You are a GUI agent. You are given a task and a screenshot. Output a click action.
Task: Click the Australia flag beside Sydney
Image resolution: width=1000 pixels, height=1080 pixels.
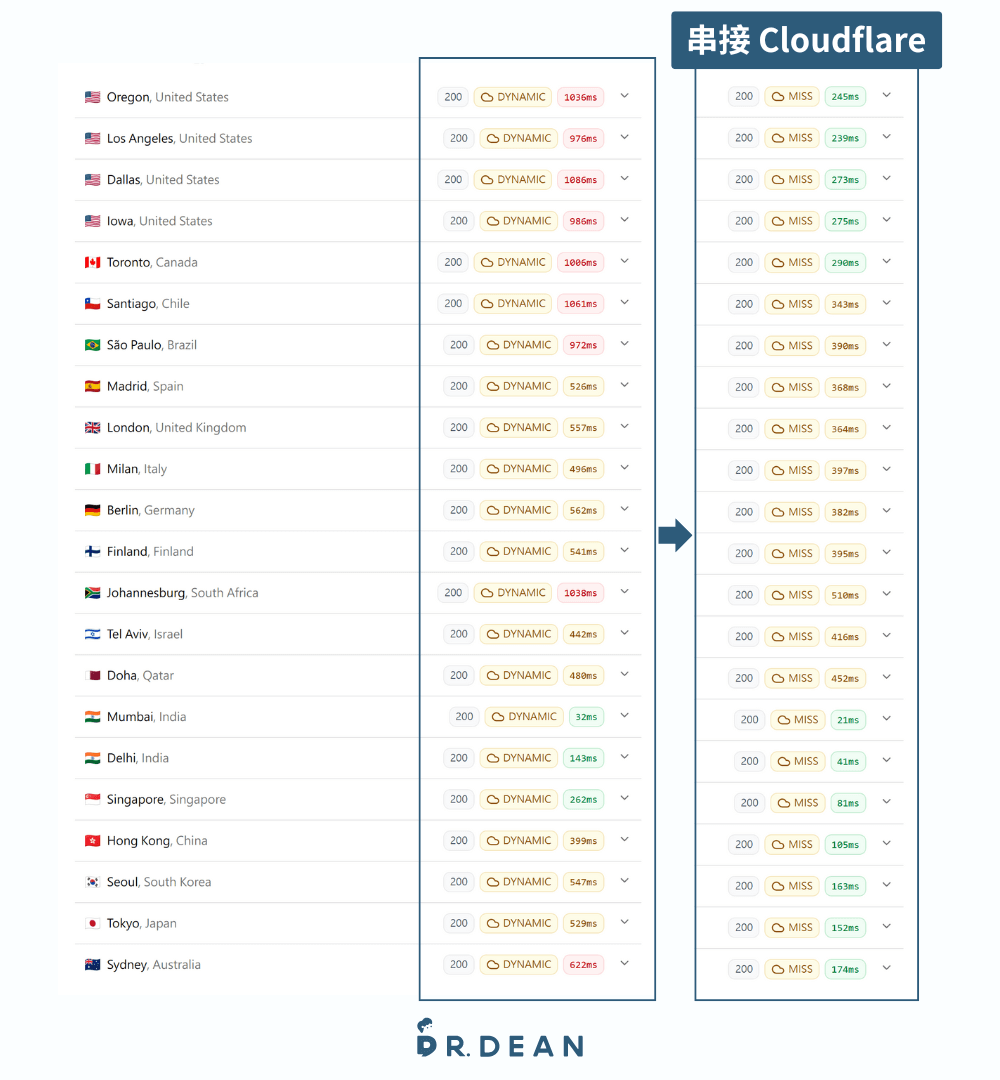pos(92,965)
